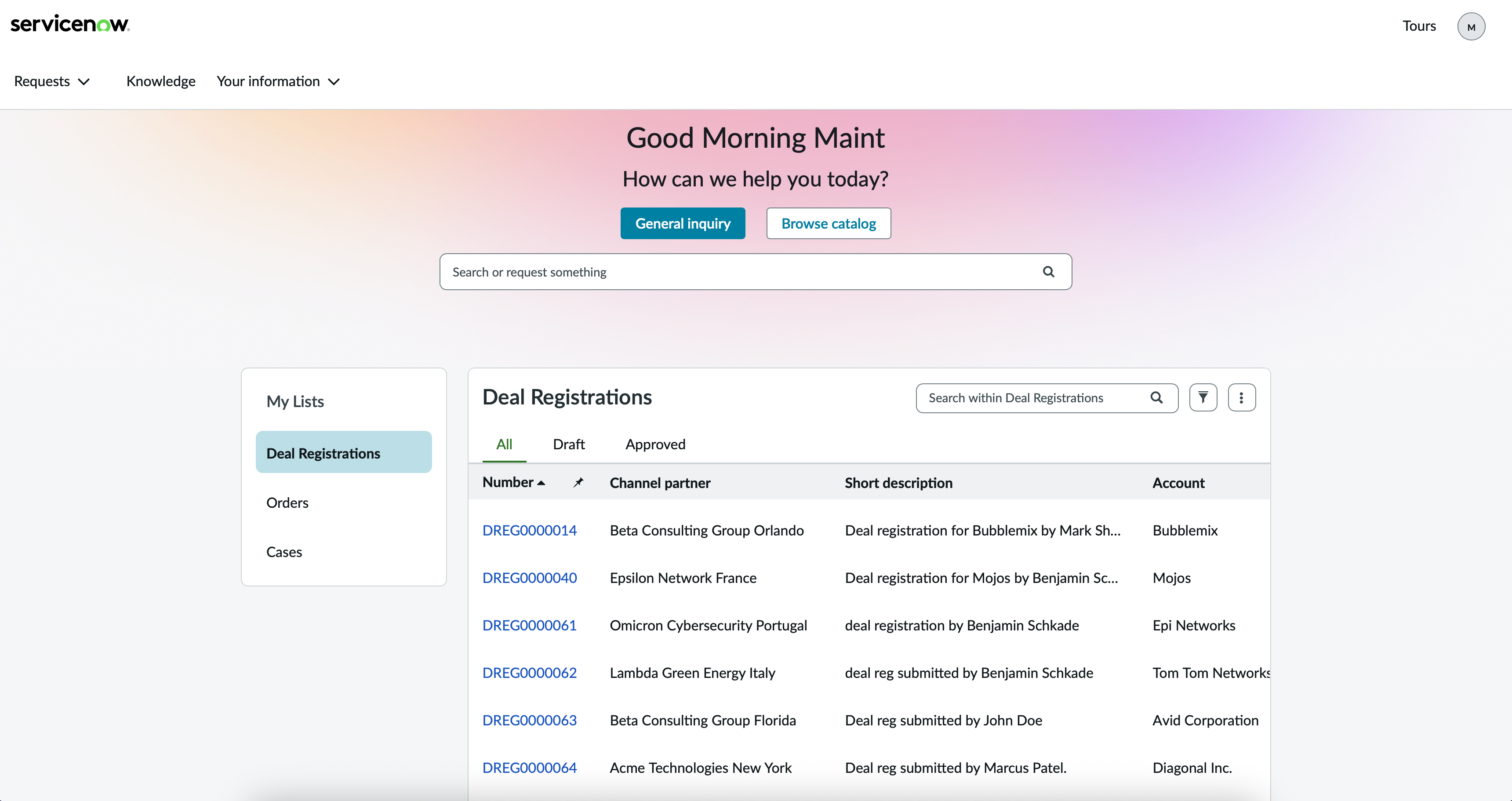Open the Knowledge menu item
The height and width of the screenshot is (801, 1512).
point(160,81)
